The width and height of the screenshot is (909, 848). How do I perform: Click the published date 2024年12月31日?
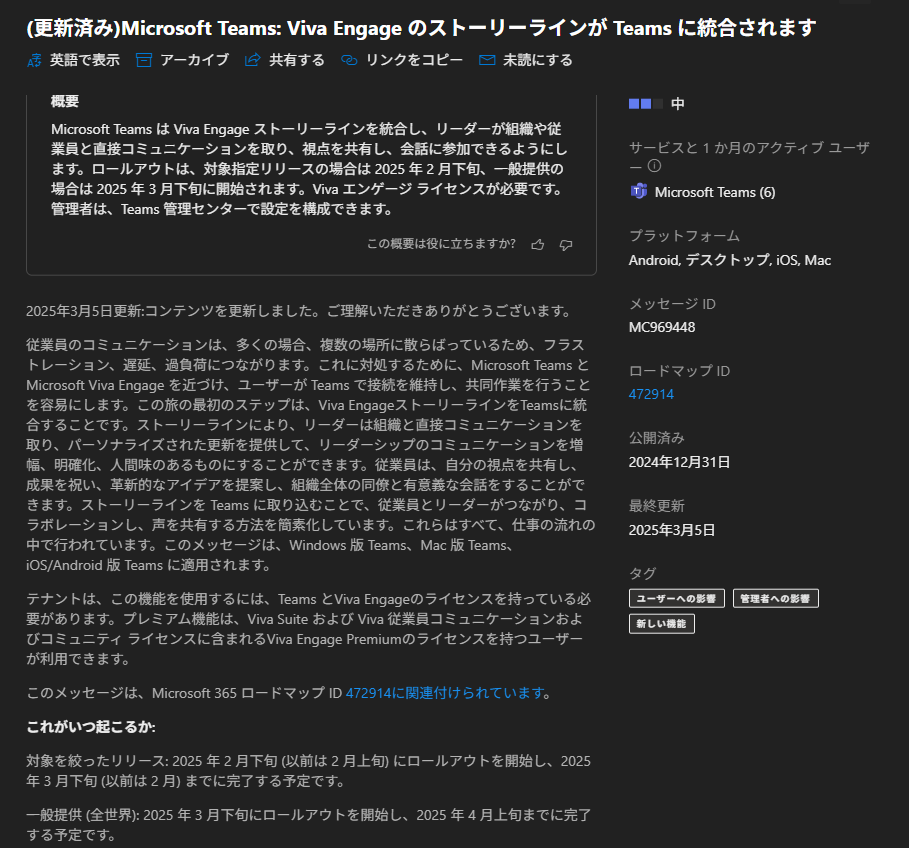coord(679,462)
